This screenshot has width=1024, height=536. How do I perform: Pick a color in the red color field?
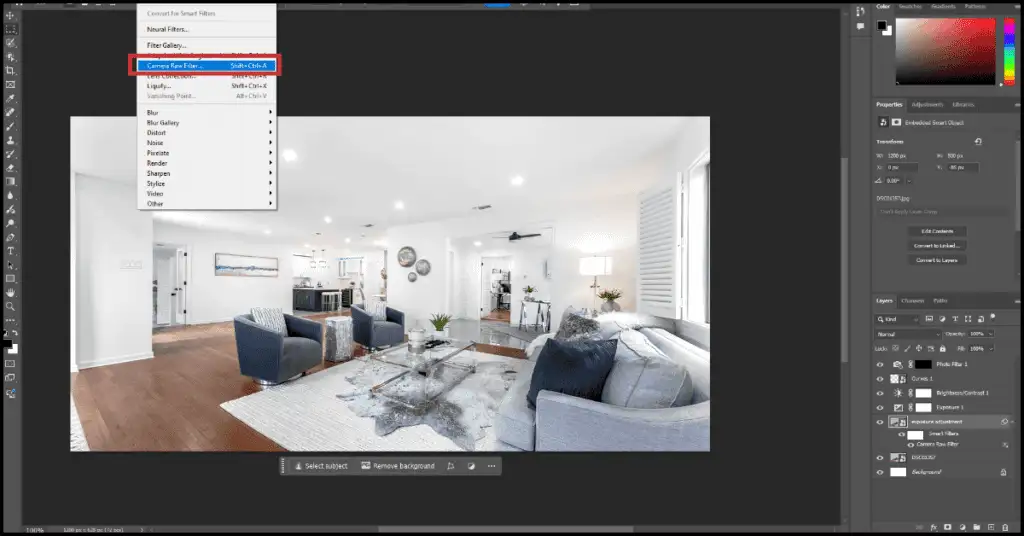(x=946, y=51)
